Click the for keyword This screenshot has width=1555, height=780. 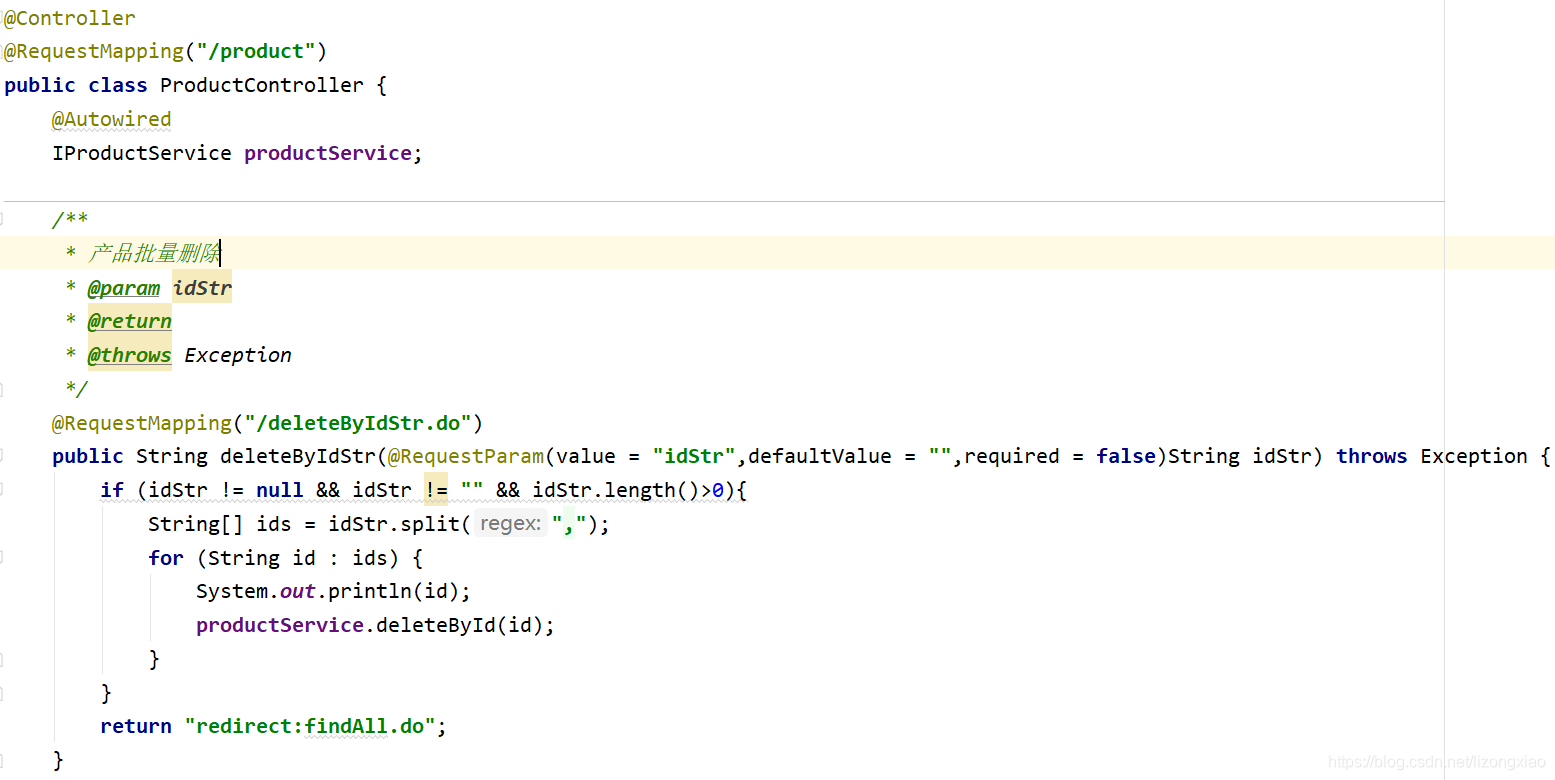[x=166, y=558]
